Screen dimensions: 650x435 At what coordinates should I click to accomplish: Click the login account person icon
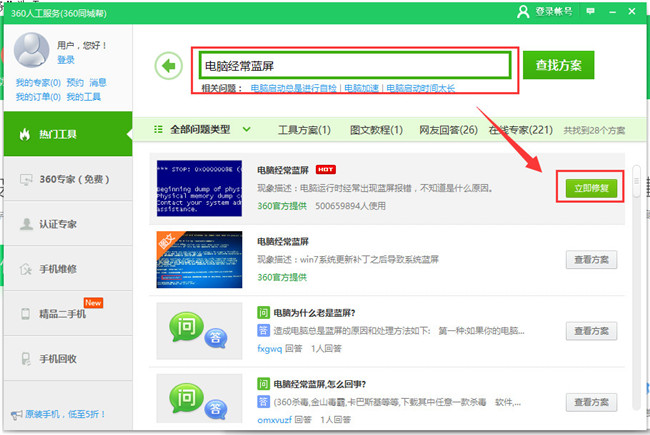[523, 12]
